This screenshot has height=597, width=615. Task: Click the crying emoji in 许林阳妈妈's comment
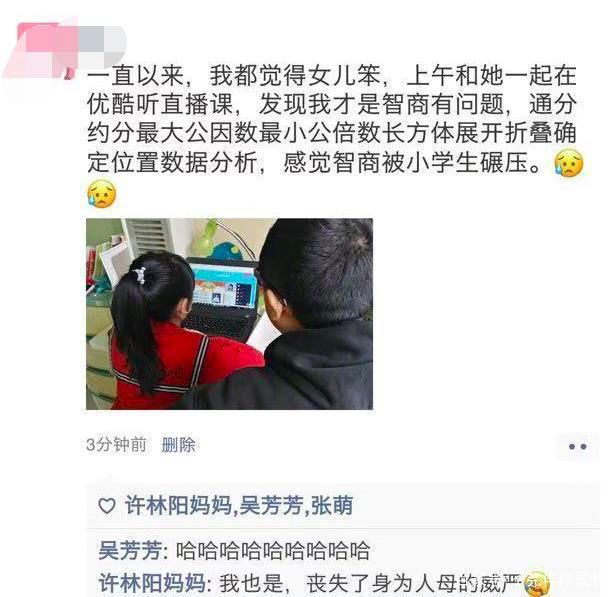tap(537, 584)
